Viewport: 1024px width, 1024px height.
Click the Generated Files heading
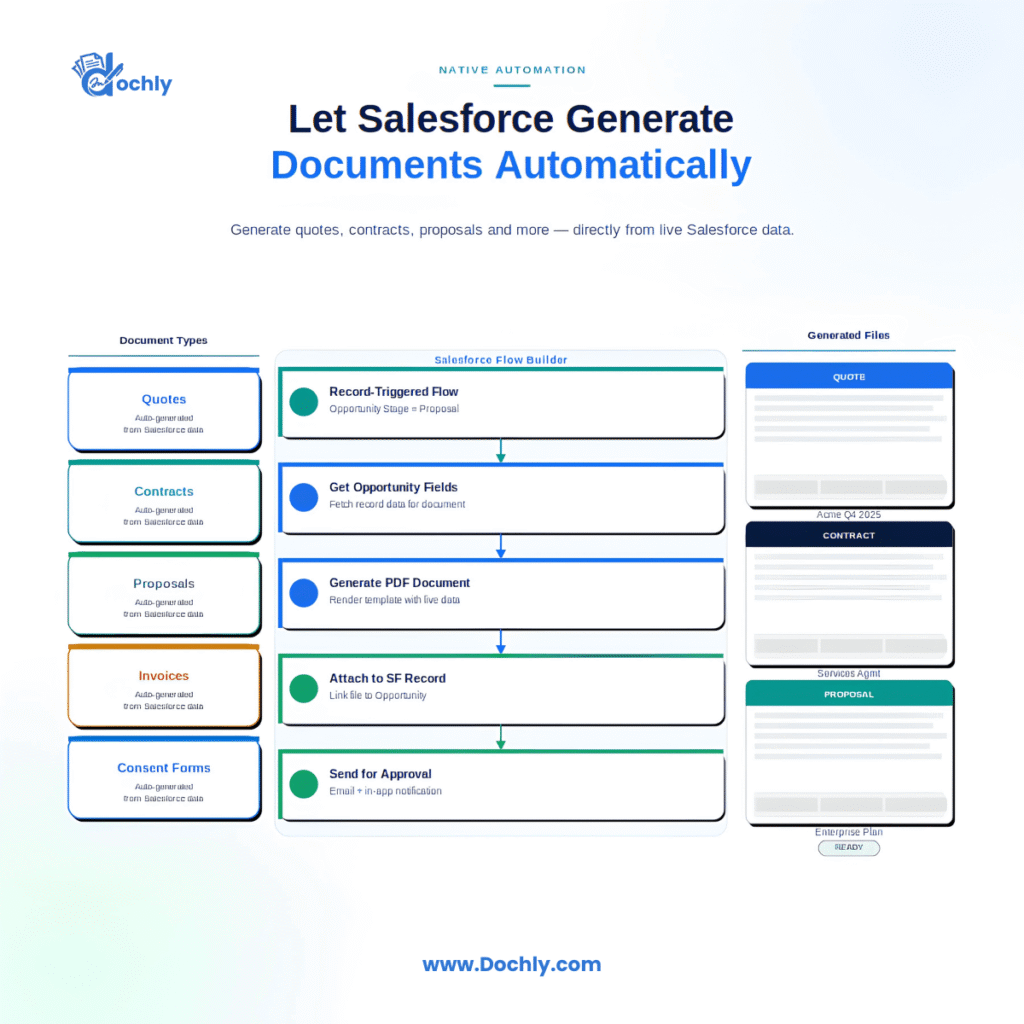[x=848, y=335]
